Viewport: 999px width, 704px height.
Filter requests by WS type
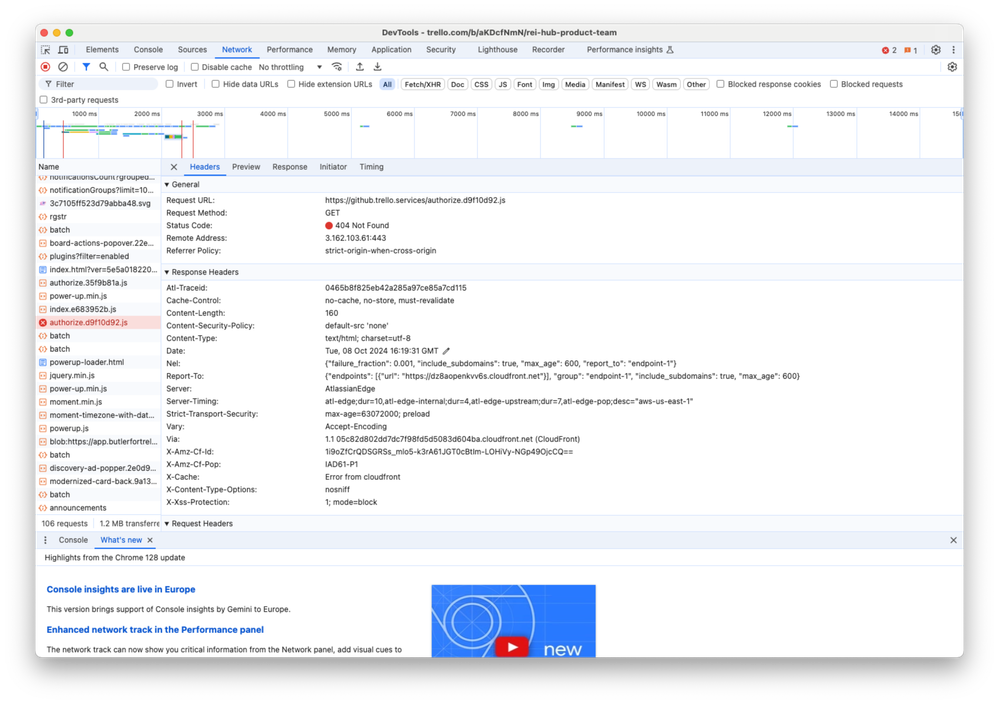[x=640, y=84]
